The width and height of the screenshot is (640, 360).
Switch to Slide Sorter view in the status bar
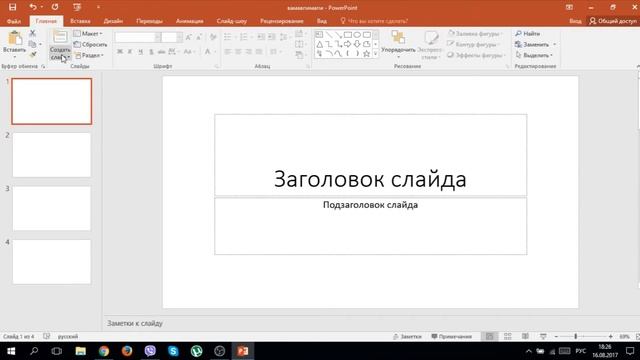click(x=507, y=336)
